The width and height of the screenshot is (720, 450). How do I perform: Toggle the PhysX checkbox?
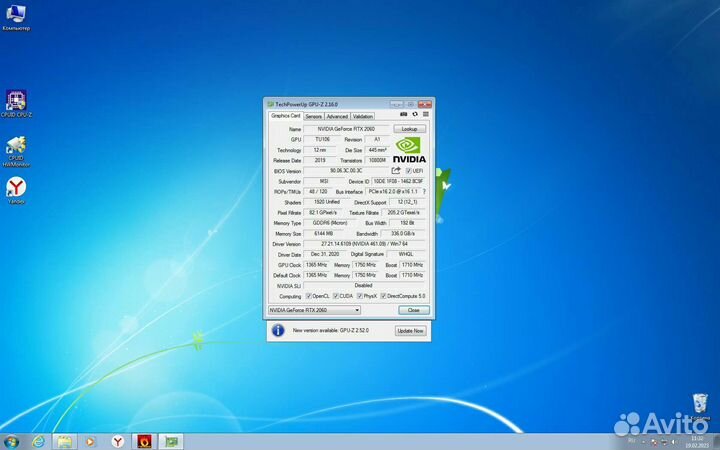pyautogui.click(x=360, y=296)
